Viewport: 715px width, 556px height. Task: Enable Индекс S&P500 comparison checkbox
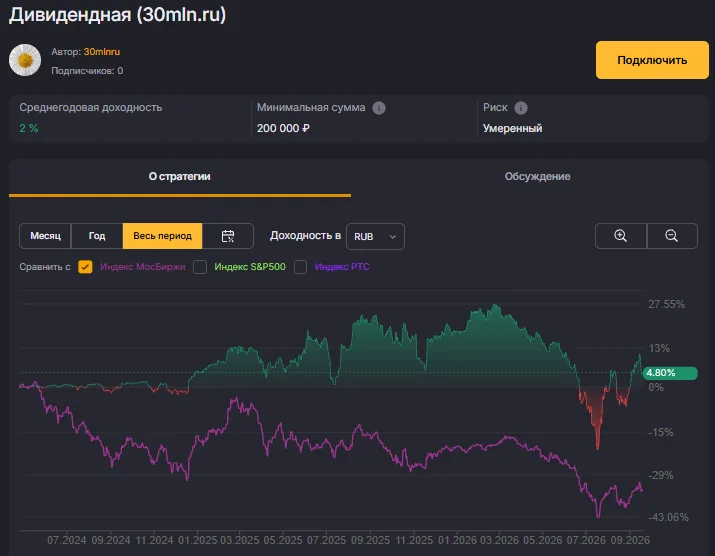[x=200, y=267]
